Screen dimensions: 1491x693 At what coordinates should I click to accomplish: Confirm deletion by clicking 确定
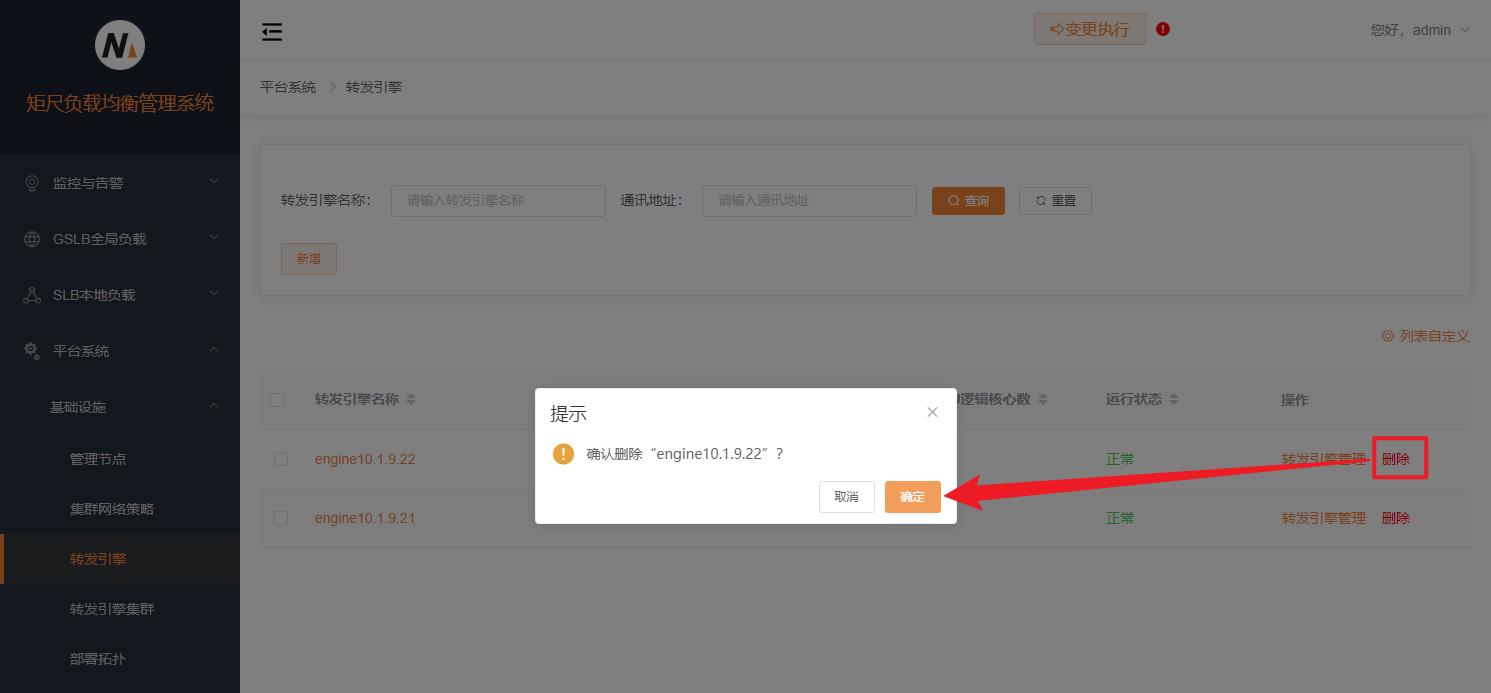coord(912,496)
